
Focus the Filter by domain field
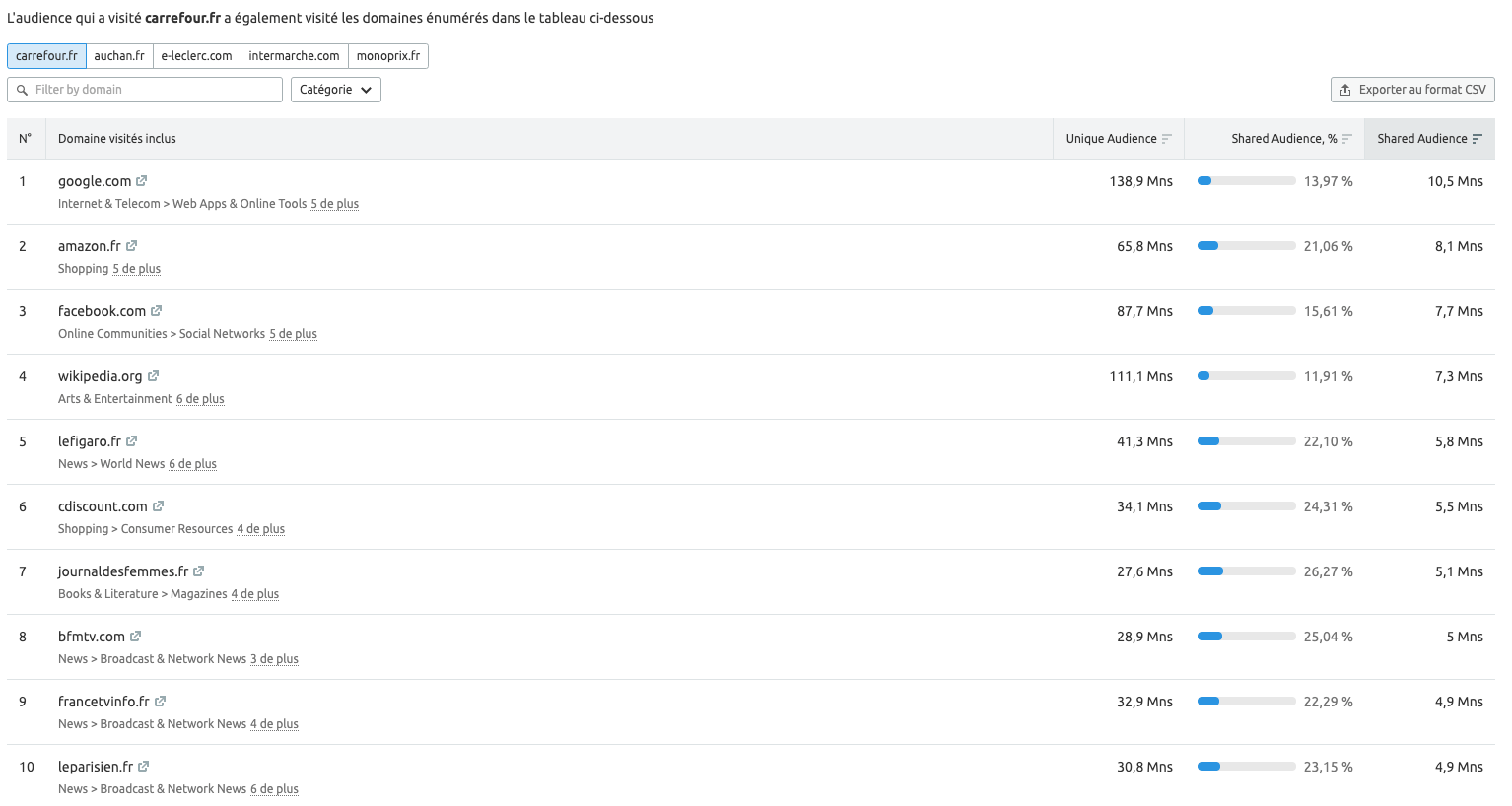[145, 90]
